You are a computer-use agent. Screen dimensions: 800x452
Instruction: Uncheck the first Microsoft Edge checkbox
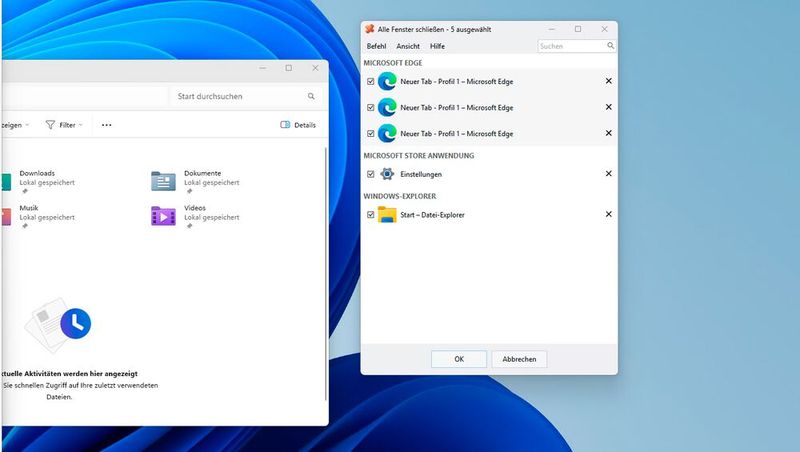click(x=371, y=81)
